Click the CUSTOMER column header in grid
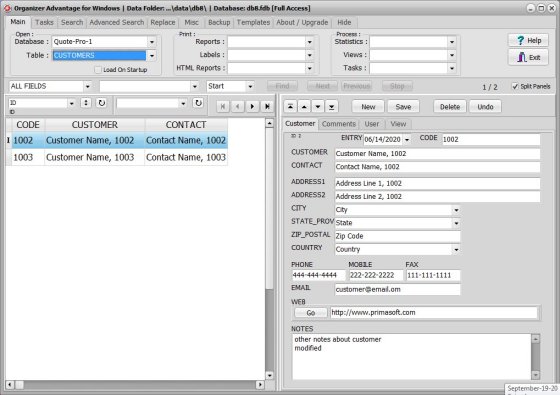The height and width of the screenshot is (395, 560). coord(95,125)
